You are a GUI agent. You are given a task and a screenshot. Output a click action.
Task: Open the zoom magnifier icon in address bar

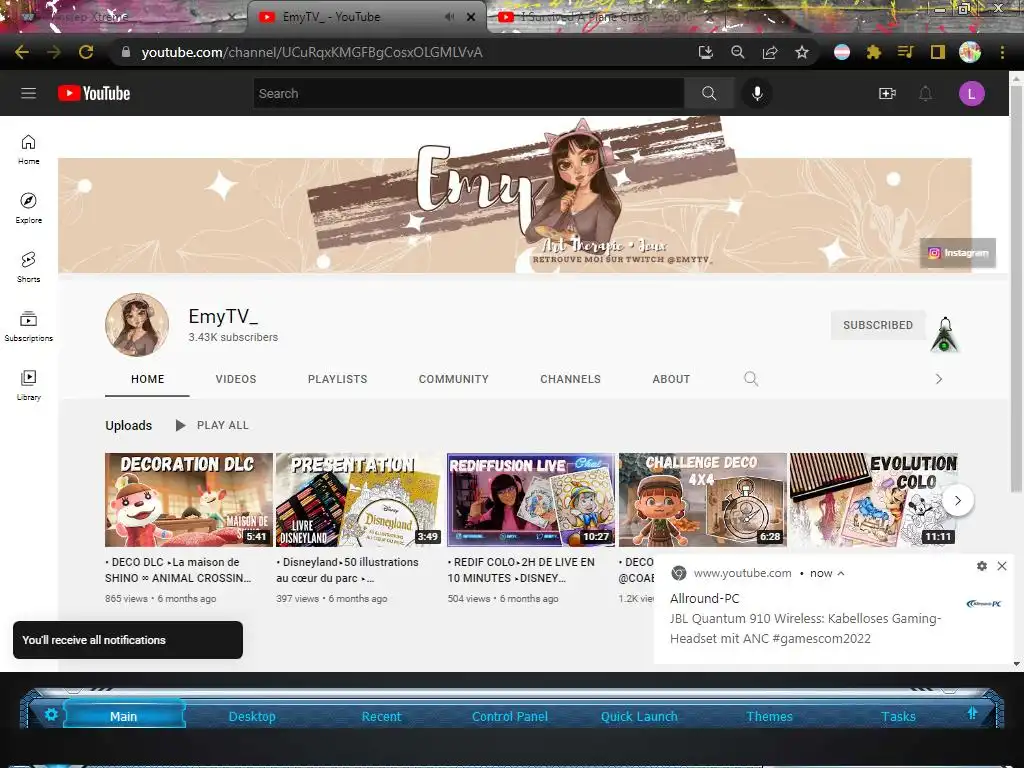[738, 52]
